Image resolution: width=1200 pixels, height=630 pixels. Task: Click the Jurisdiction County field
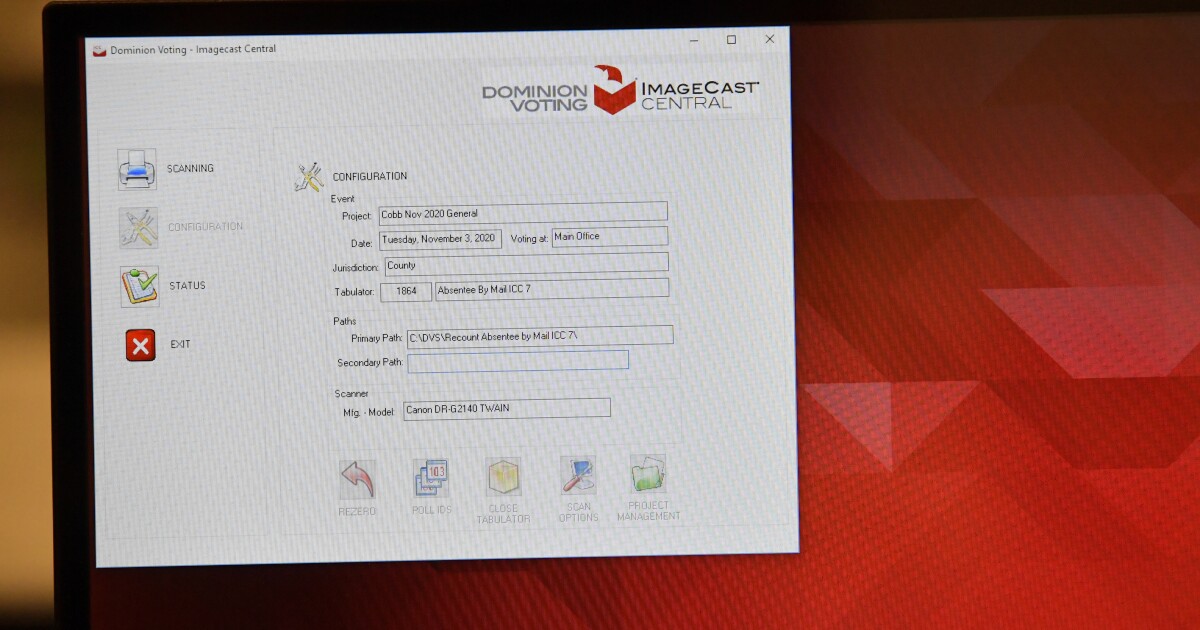pyautogui.click(x=526, y=264)
